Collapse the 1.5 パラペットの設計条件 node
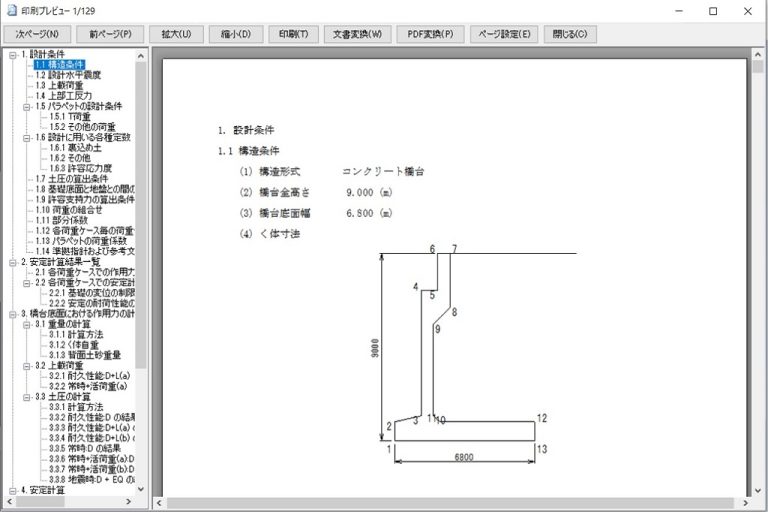Screen dimensions: 768x512 pos(27,106)
